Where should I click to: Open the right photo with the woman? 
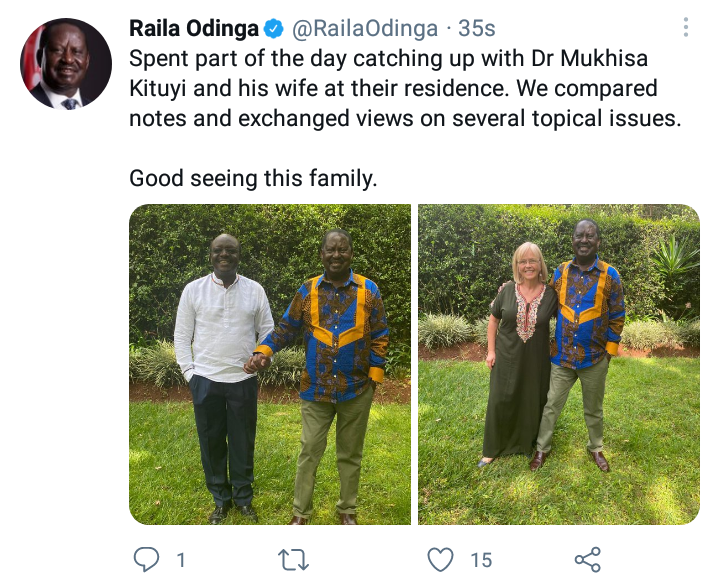point(559,364)
